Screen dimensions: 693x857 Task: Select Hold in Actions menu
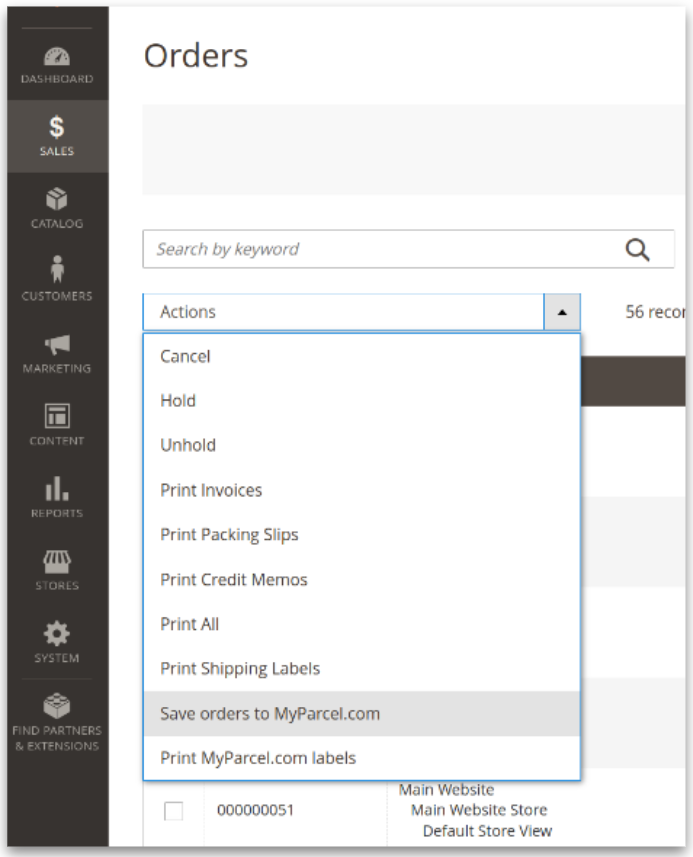coord(178,401)
